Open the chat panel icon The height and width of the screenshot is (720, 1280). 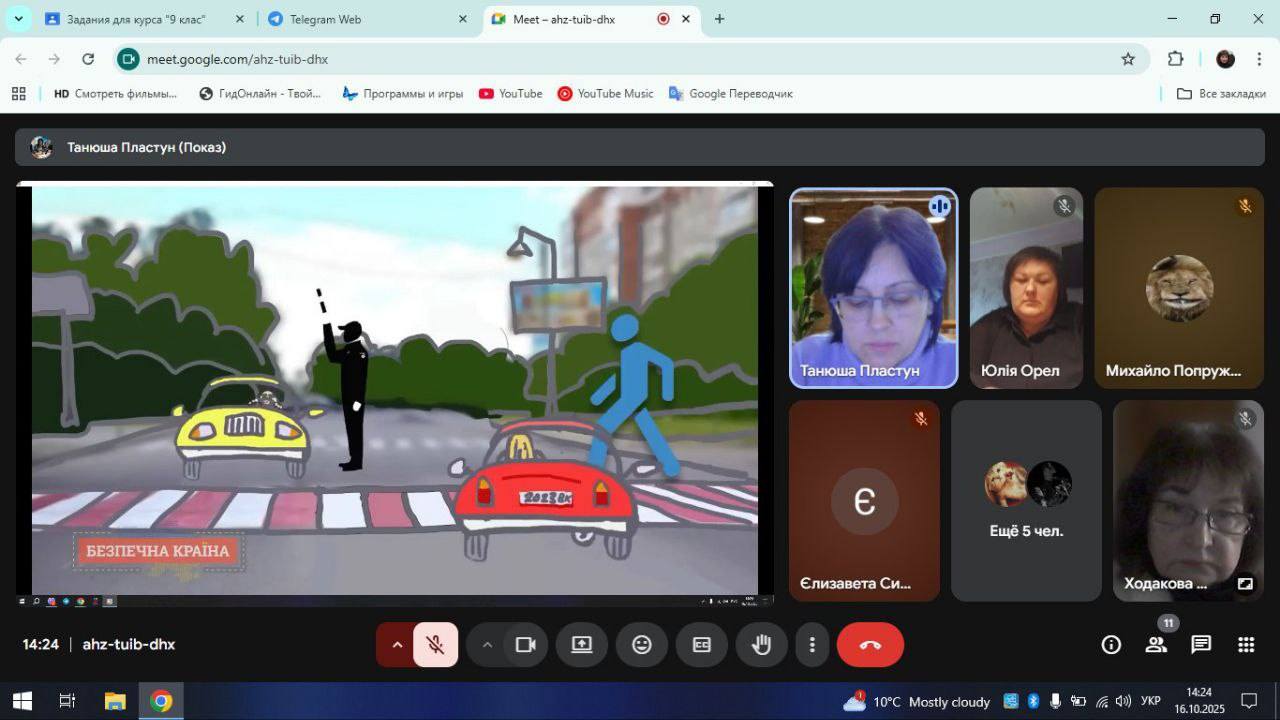click(1201, 645)
